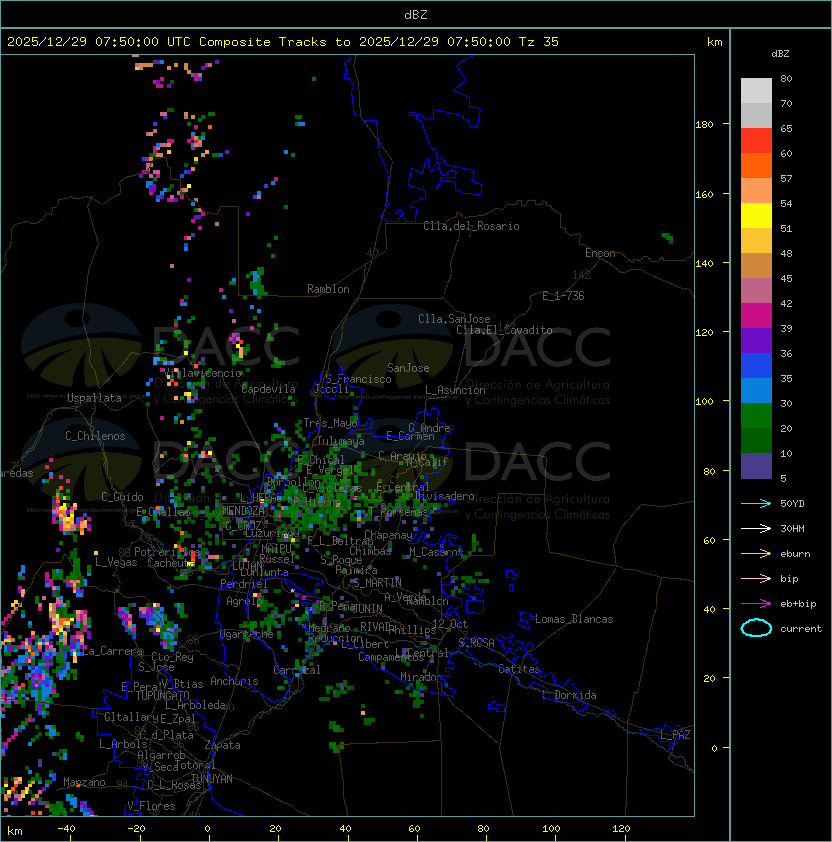Click the 'E_1-736' map label
Screen dimensions: 832x842
pos(563,296)
